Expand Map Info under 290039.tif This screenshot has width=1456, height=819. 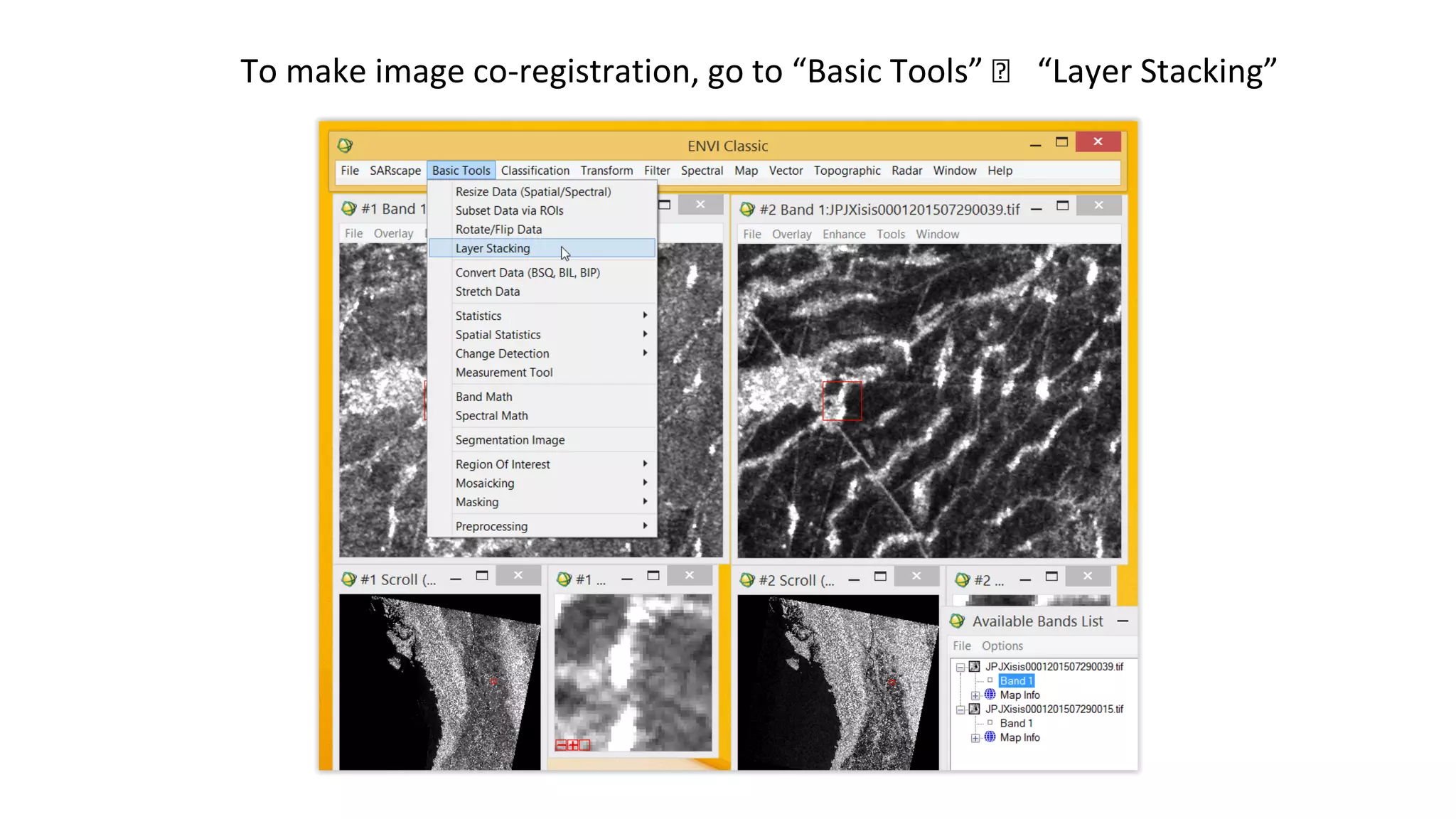coord(975,695)
